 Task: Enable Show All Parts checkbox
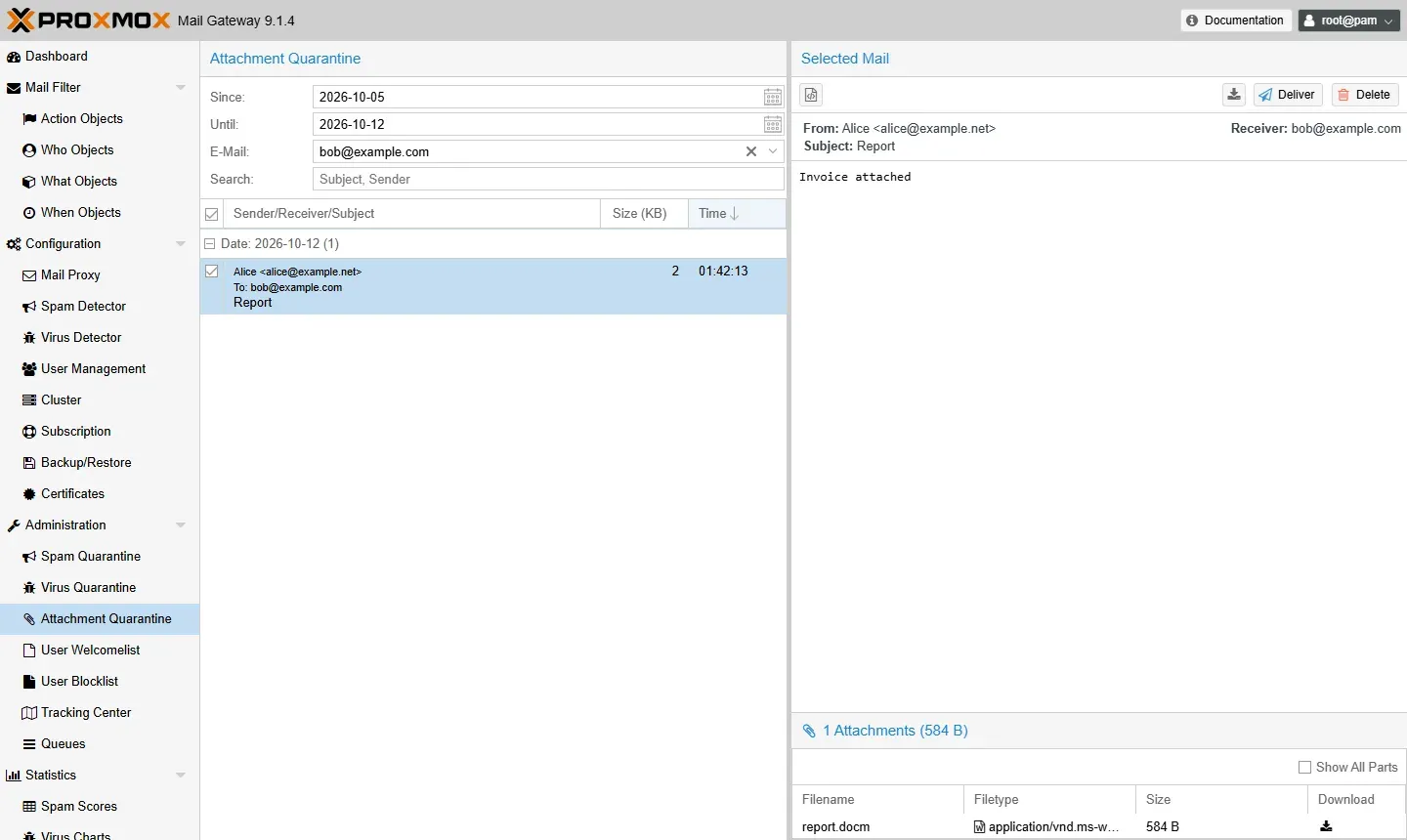1304,767
